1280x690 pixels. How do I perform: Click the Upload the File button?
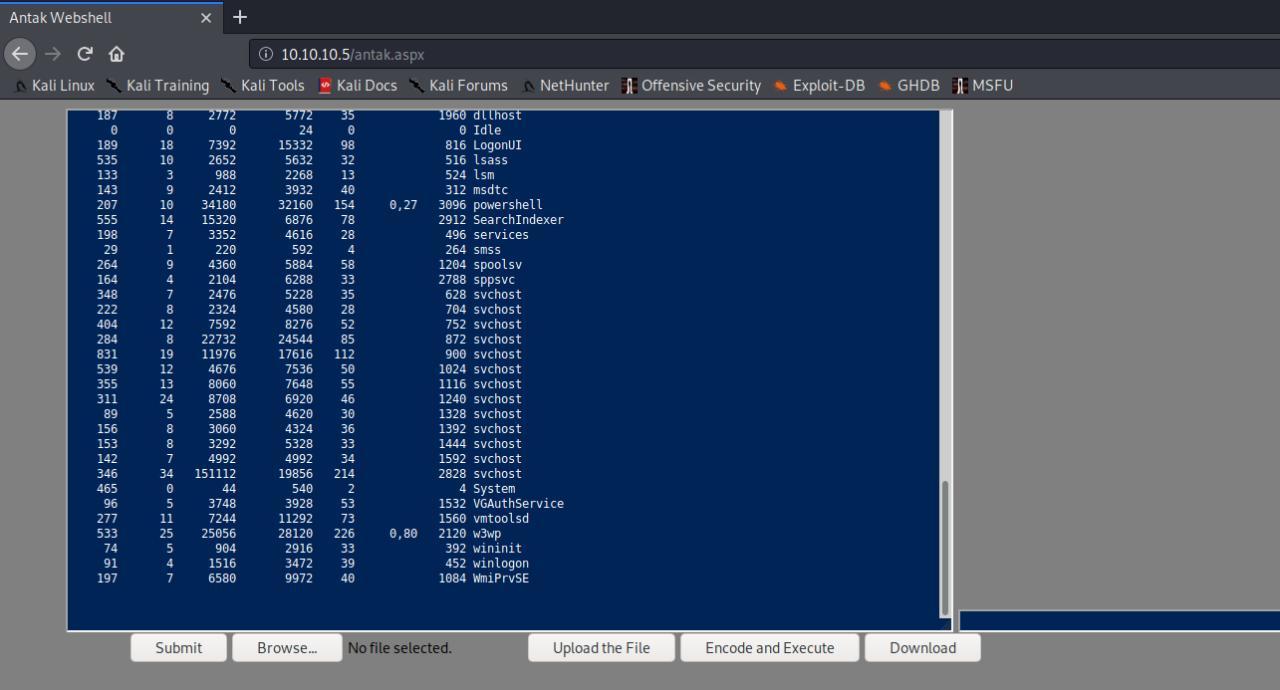601,648
